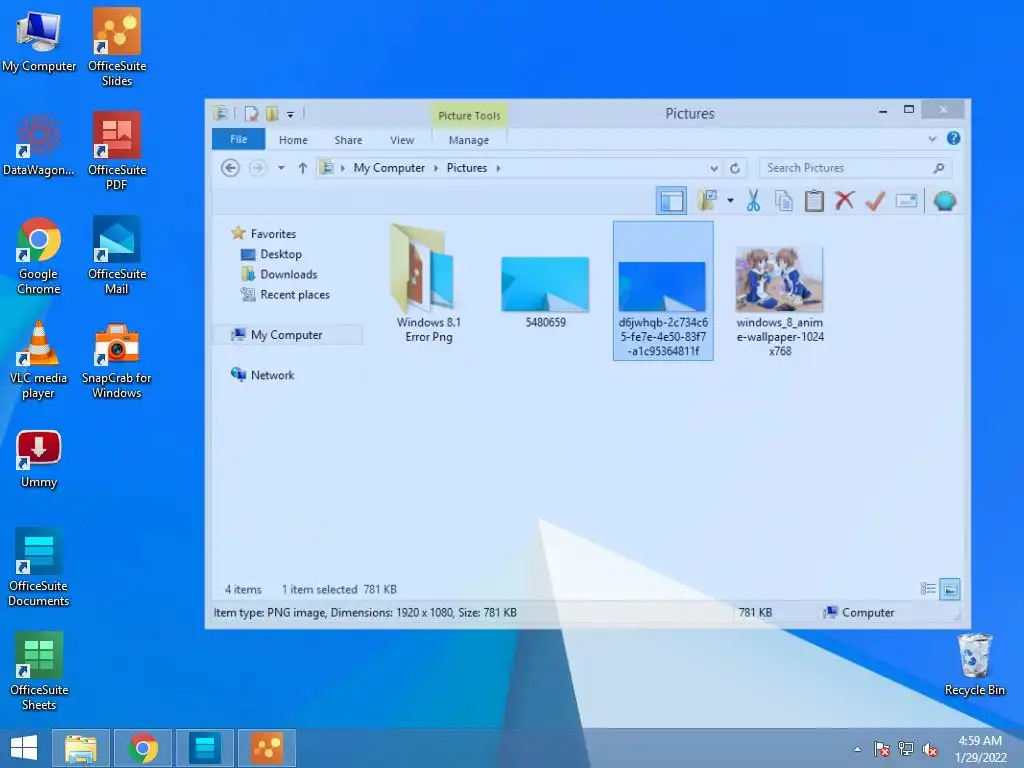Click quick access new folder icon
Screen dimensions: 1024x768
click(272, 114)
